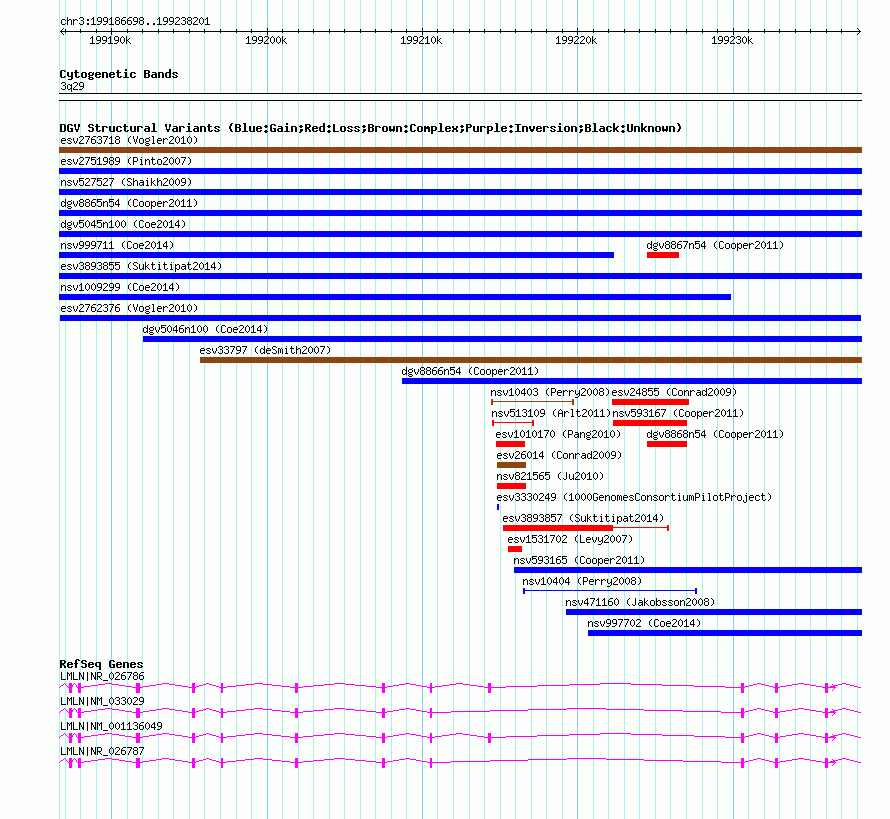Select the blue nsv997702 gain bar

tap(725, 633)
